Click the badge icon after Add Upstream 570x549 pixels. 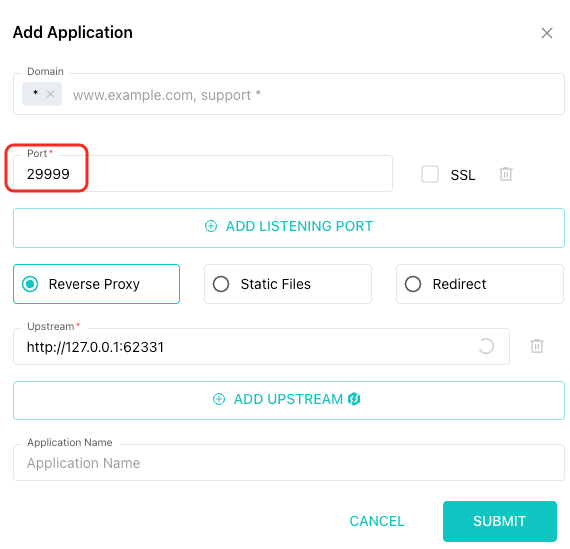coord(354,399)
